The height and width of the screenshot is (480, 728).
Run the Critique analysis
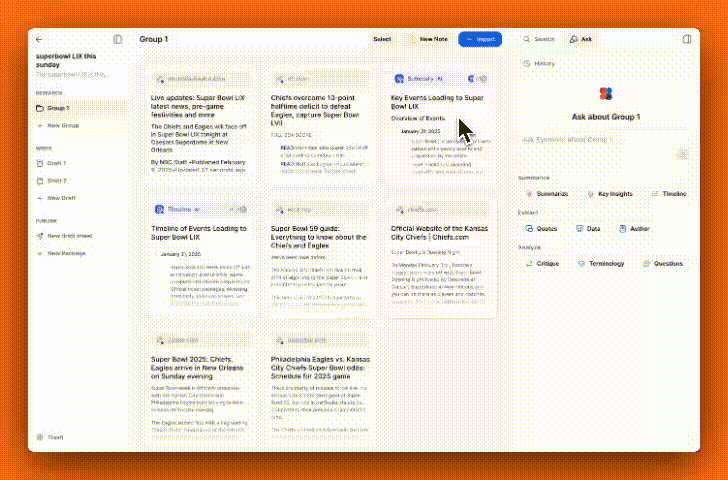tap(542, 264)
